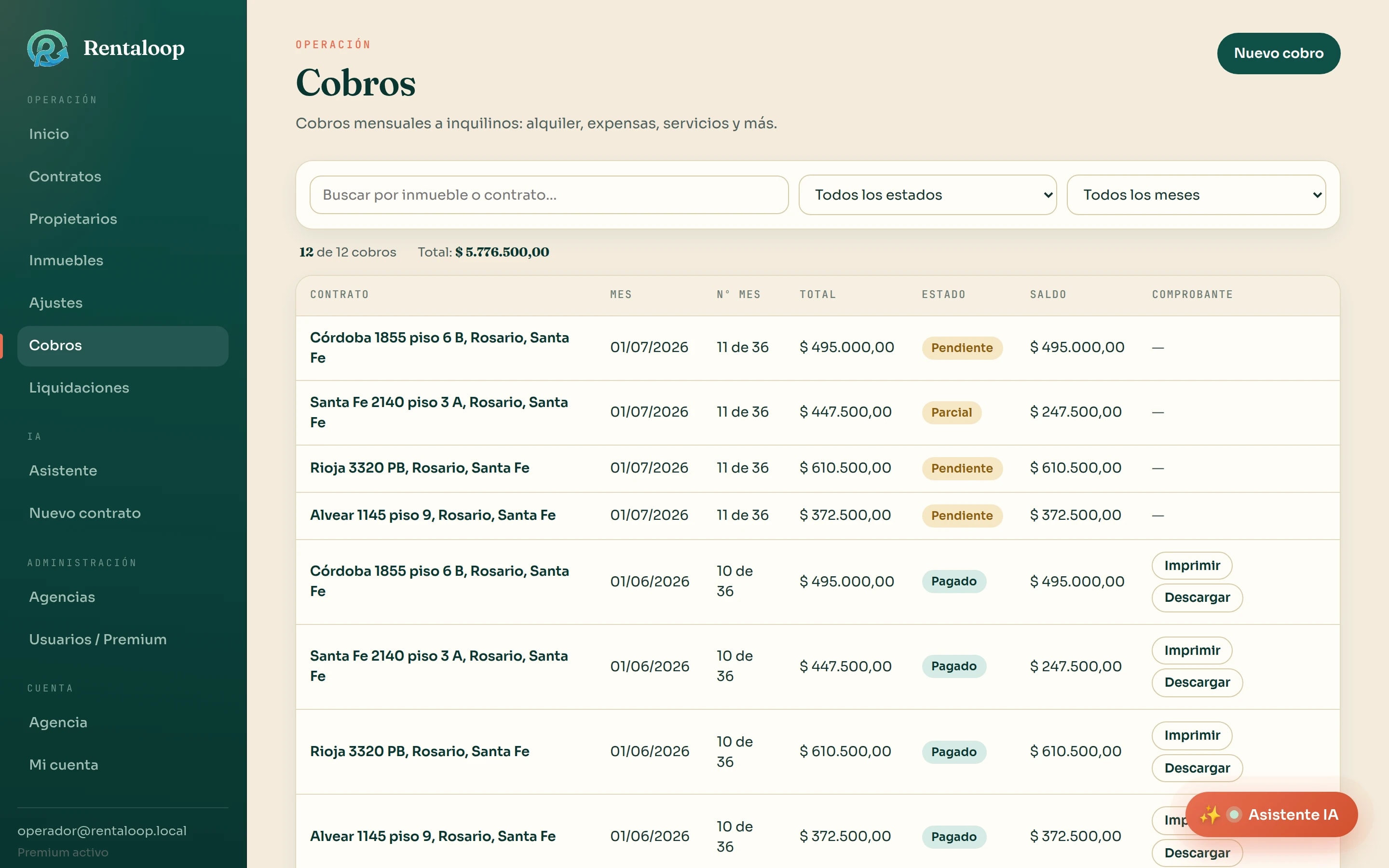The image size is (1389, 868).
Task: Click total amount $ 5.776.500,00
Action: pyautogui.click(x=502, y=252)
